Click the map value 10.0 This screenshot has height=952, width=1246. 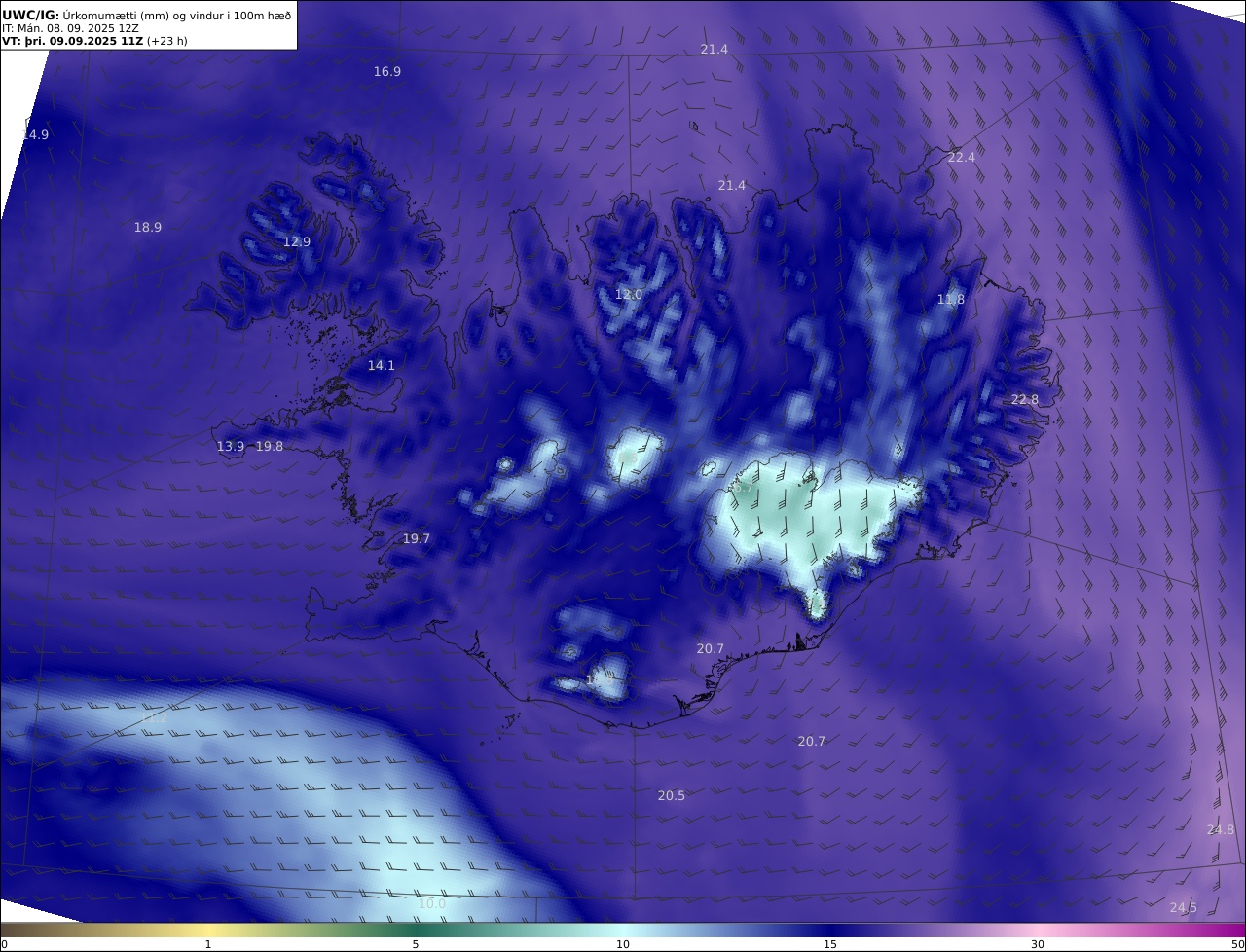click(432, 903)
